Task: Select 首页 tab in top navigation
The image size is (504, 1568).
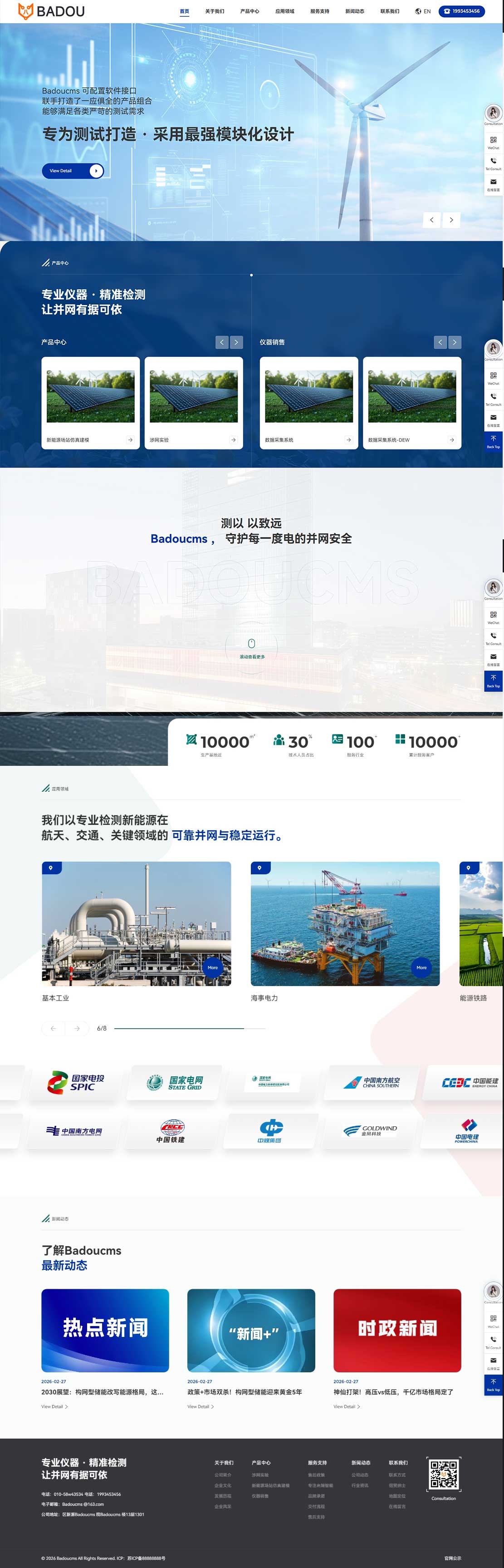Action: (184, 11)
